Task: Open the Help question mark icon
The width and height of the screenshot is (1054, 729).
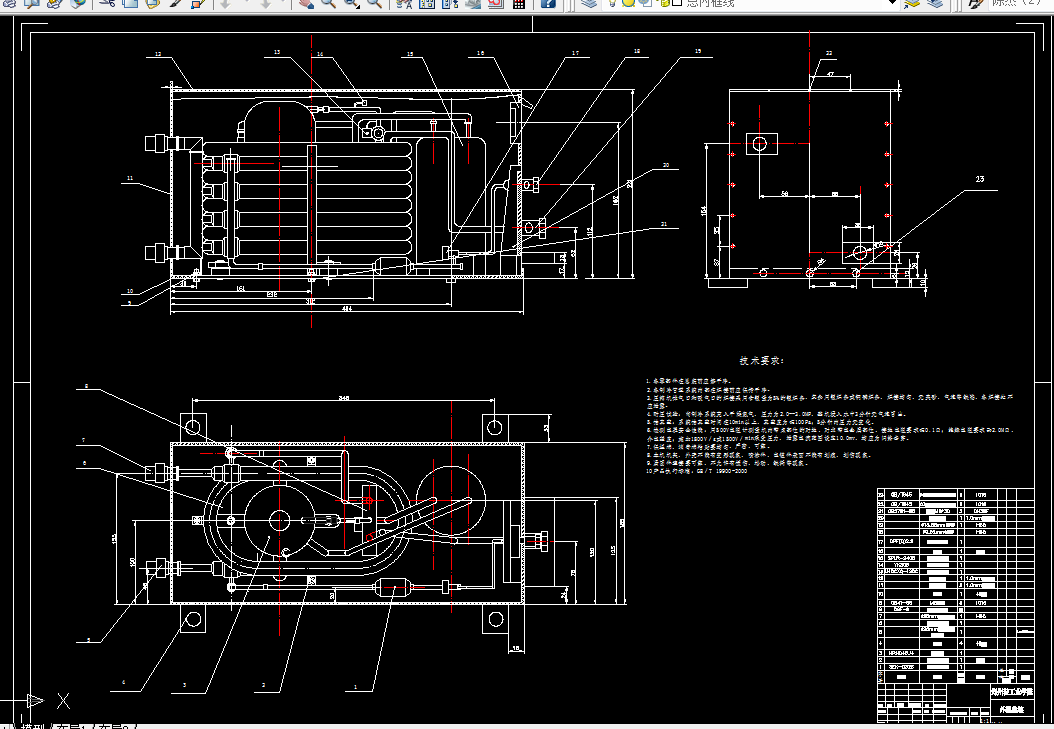Action: click(548, 3)
